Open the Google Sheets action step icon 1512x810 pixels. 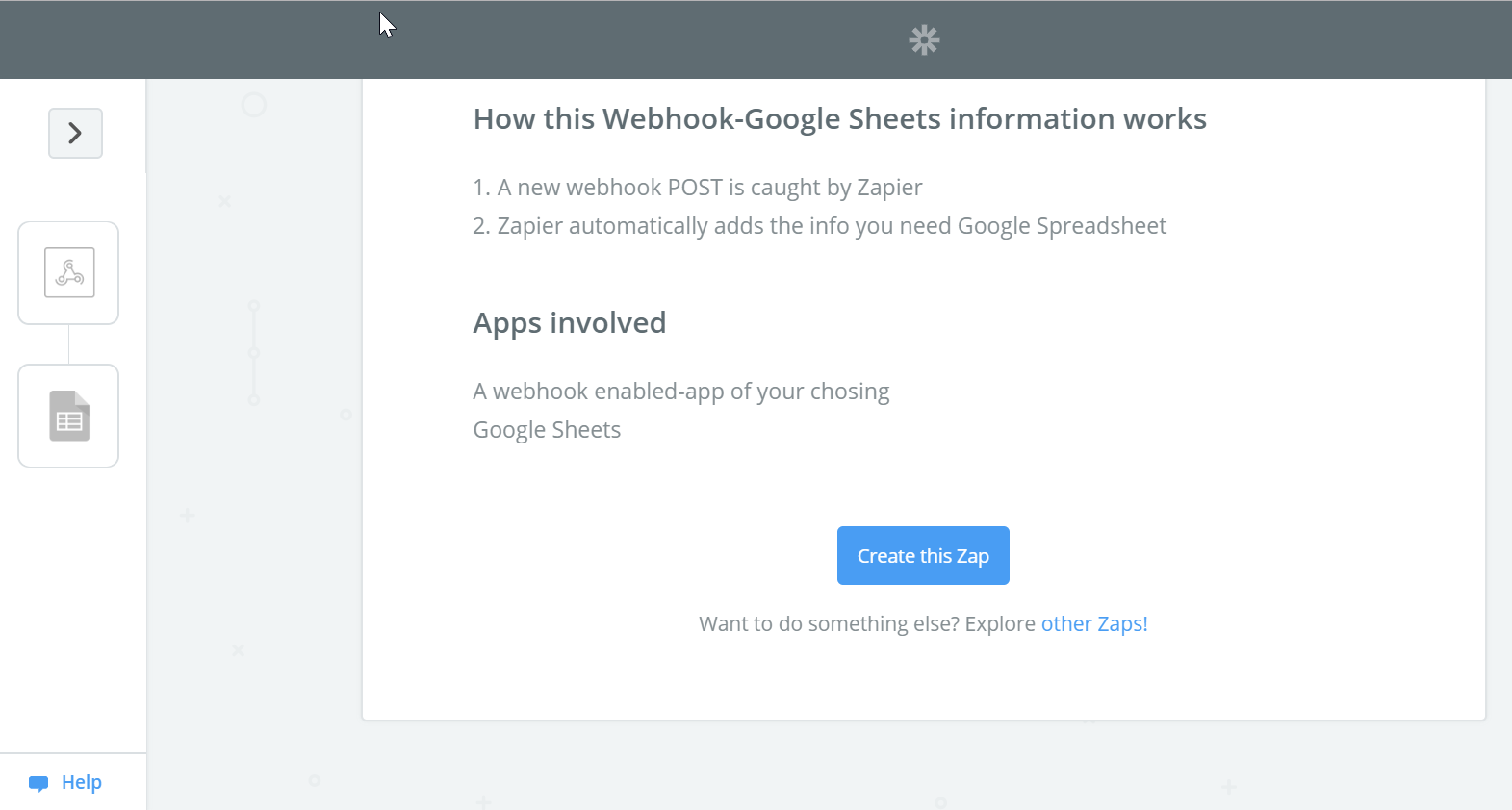[68, 416]
